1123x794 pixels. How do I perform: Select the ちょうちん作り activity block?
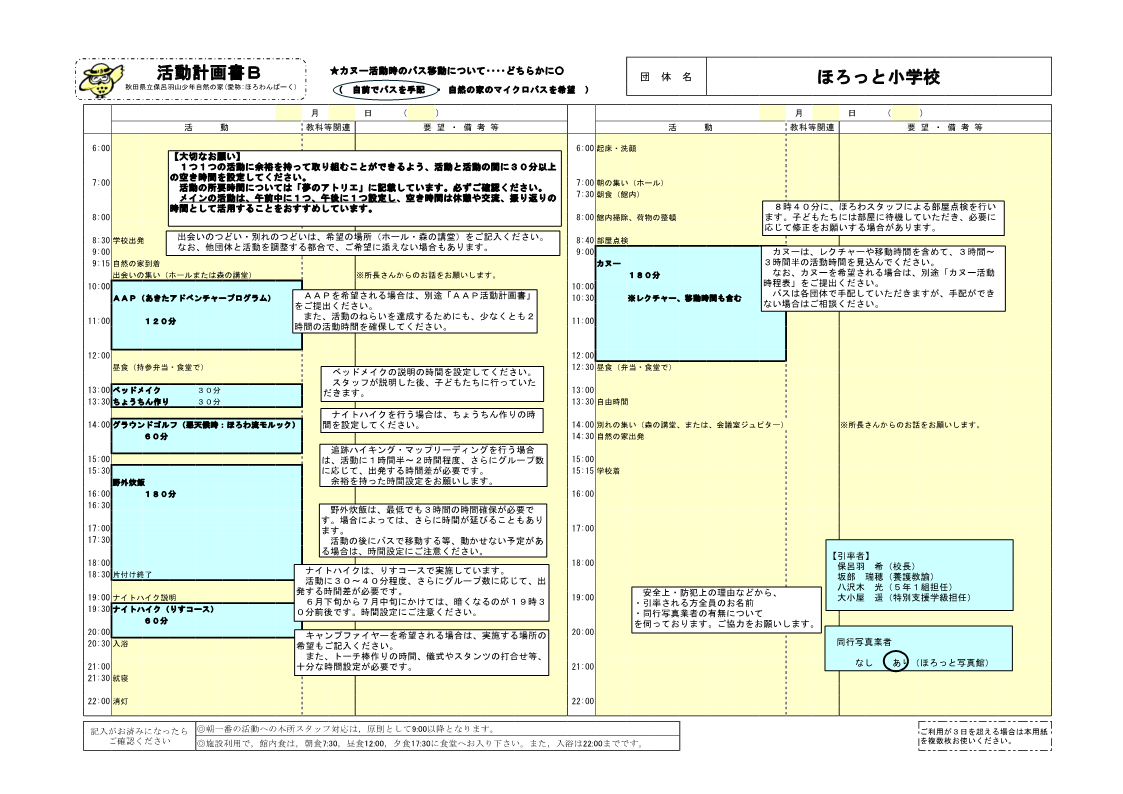[207, 401]
